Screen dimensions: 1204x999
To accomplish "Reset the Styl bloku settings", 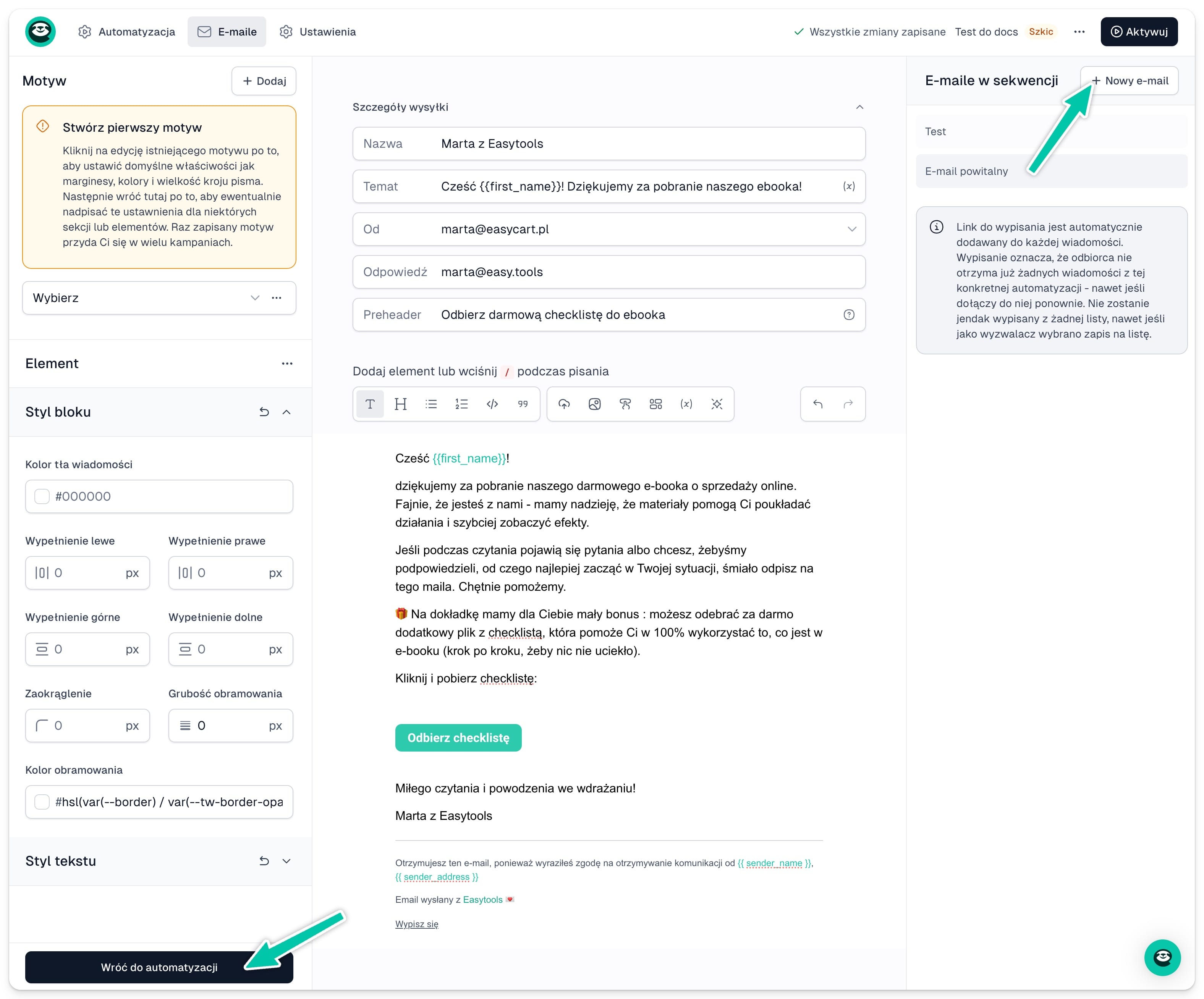I will pyautogui.click(x=264, y=412).
